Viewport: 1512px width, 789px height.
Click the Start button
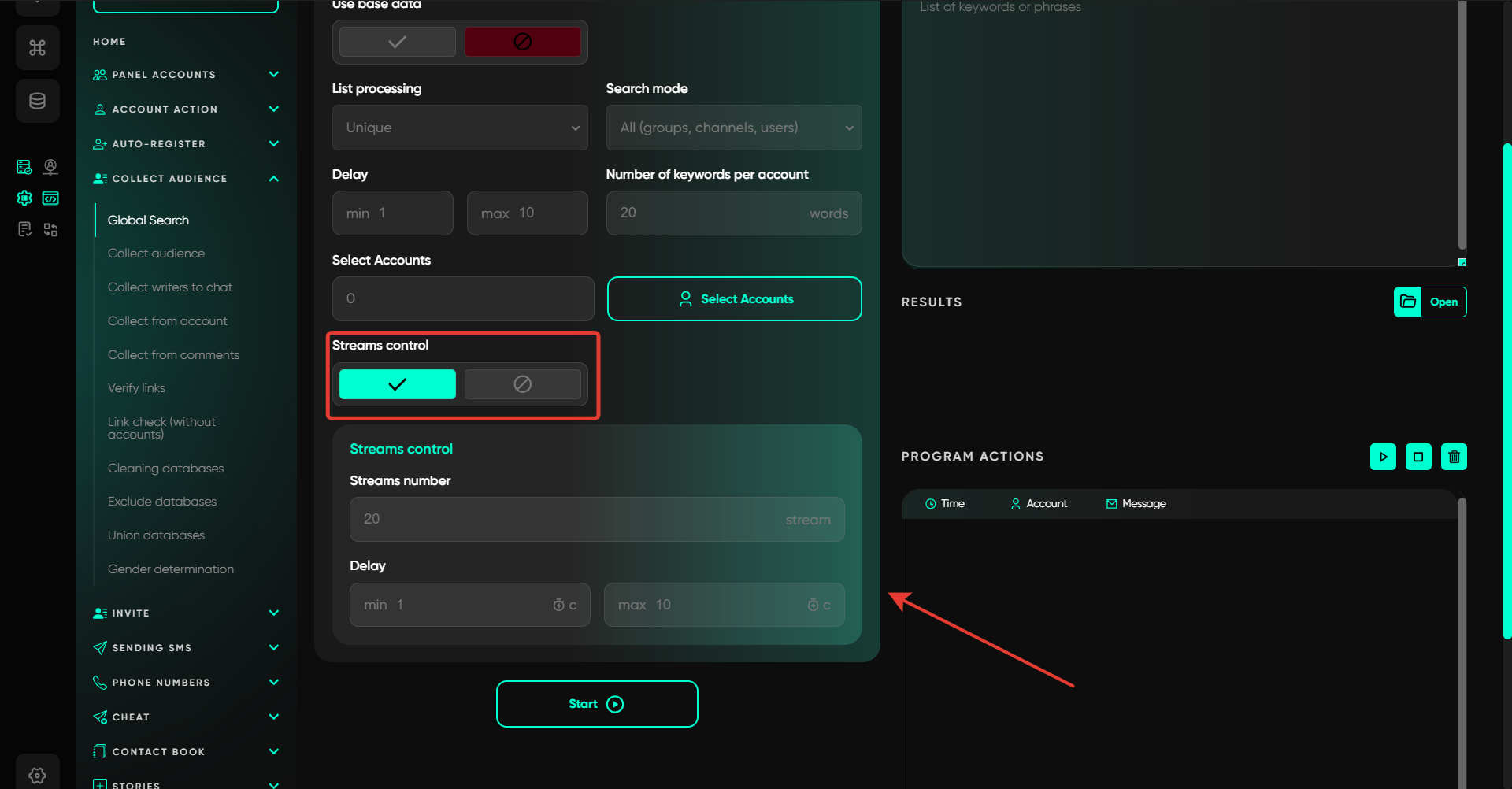tap(596, 704)
